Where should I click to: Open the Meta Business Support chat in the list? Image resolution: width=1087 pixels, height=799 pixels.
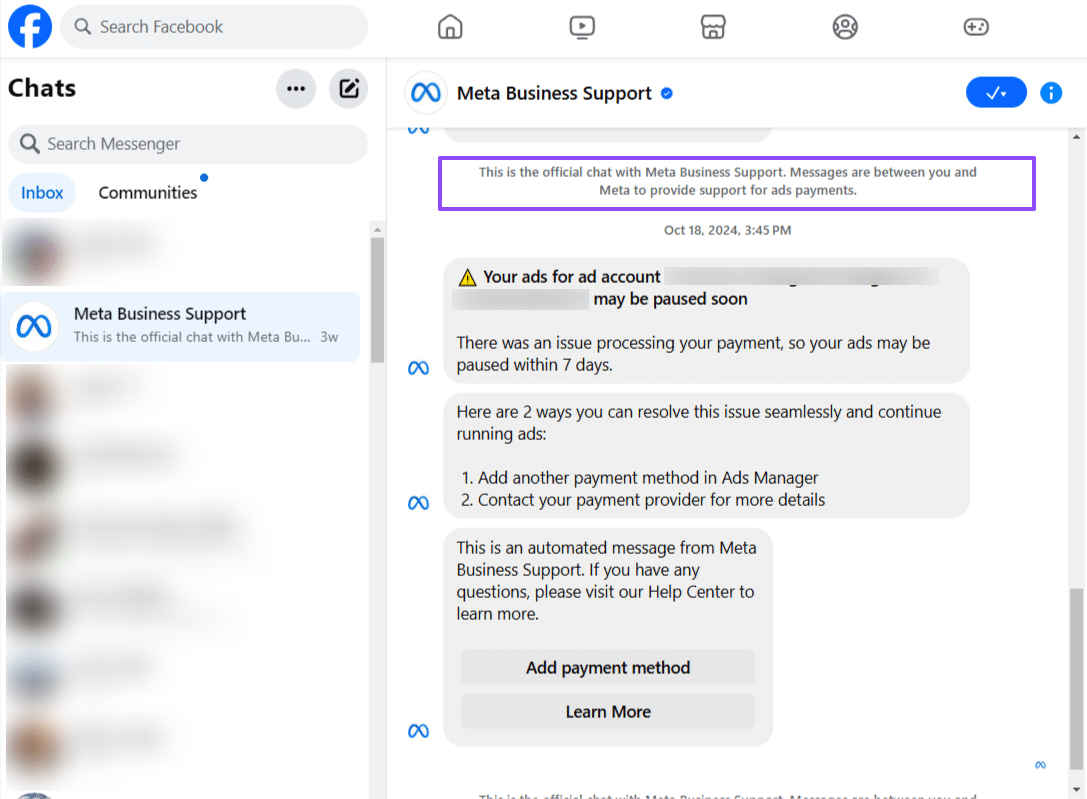tap(180, 326)
